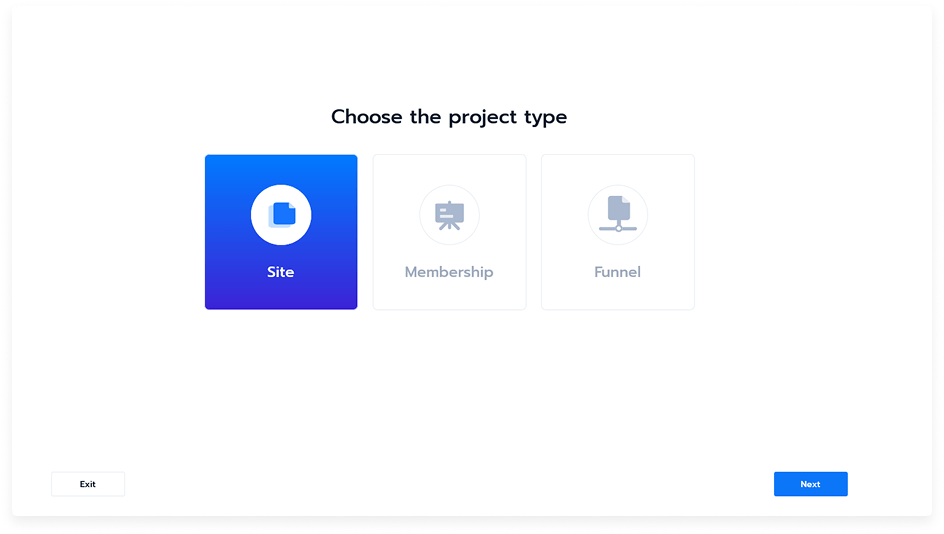Click empty space below Funnel label in card

tap(617, 296)
